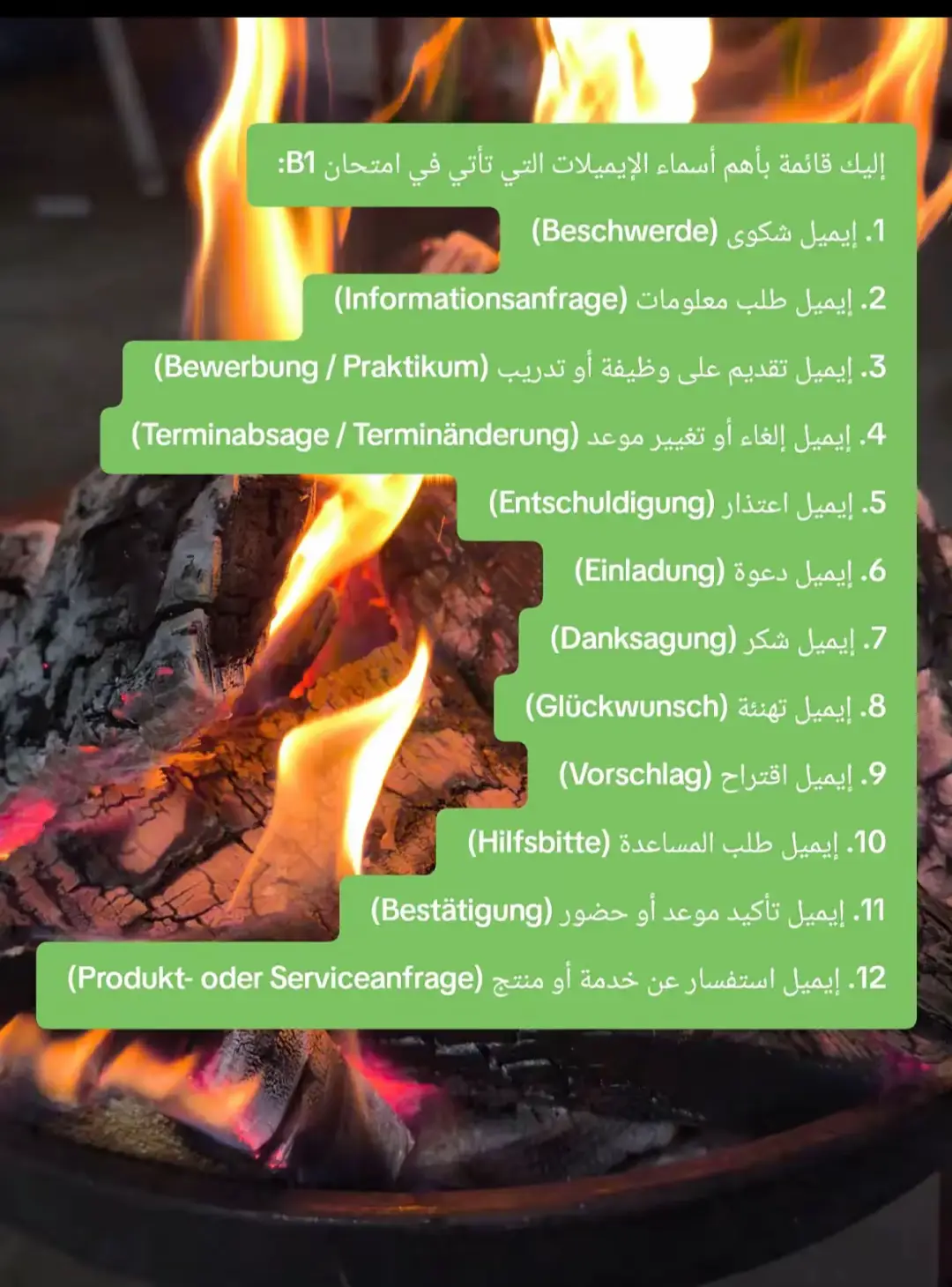Tap the Einladung invitation entry
Image resolution: width=952 pixels, height=1287 pixels.
coord(730,571)
